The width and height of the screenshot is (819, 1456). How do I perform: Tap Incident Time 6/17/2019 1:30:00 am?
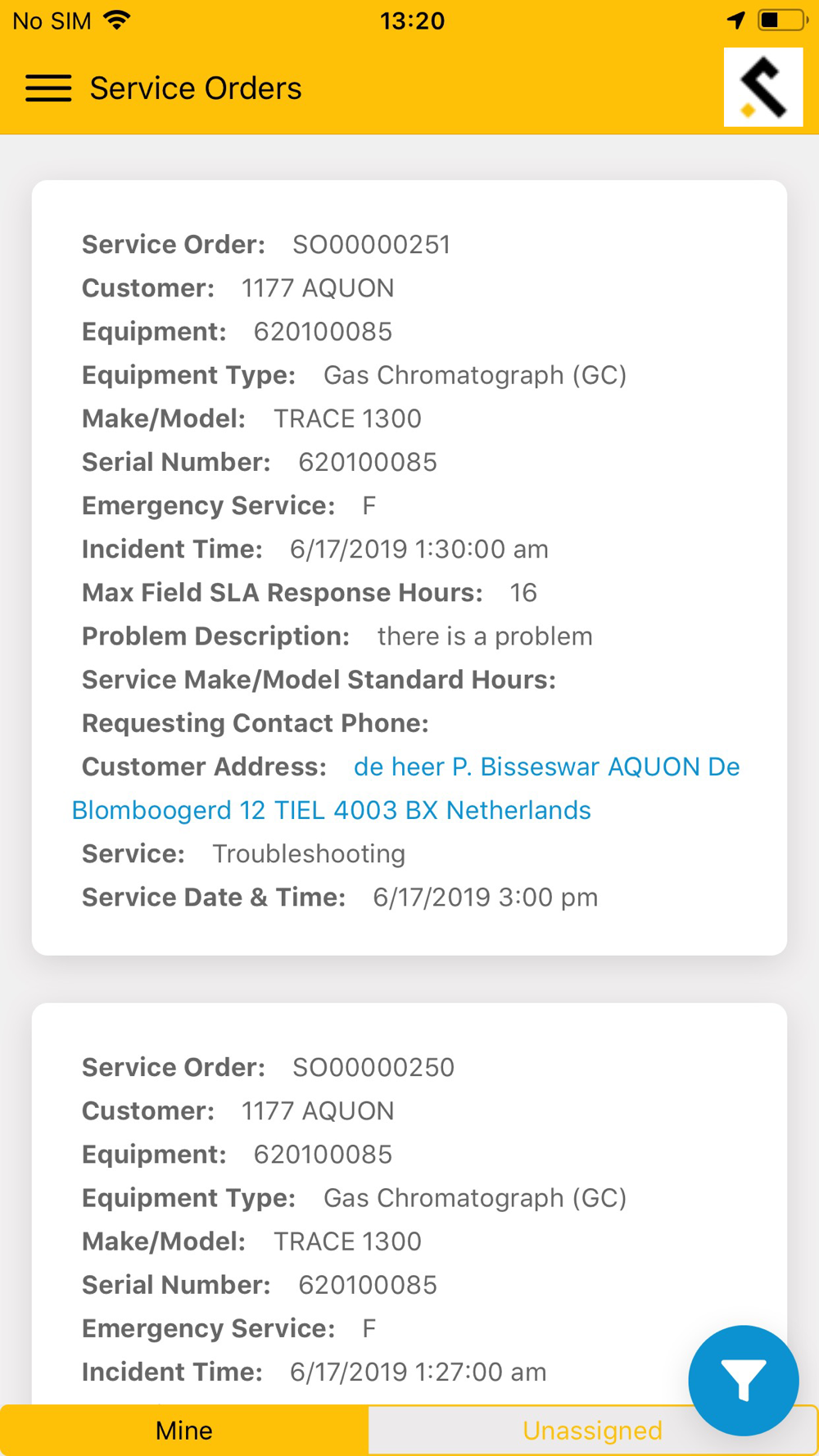[419, 549]
